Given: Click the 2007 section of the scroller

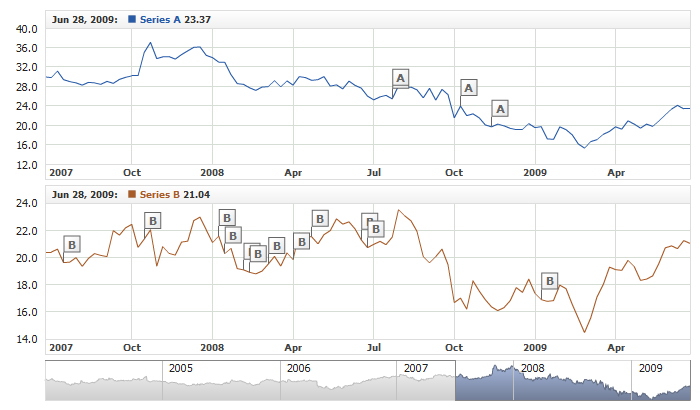Looking at the screenshot, I should tap(415, 368).
